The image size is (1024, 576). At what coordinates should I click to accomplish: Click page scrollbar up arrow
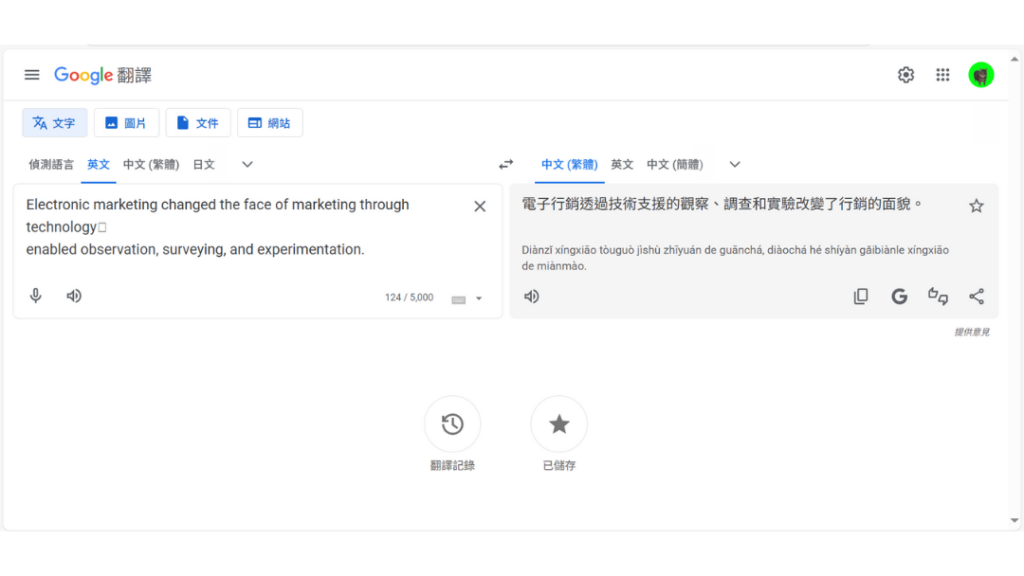pyautogui.click(x=1014, y=59)
